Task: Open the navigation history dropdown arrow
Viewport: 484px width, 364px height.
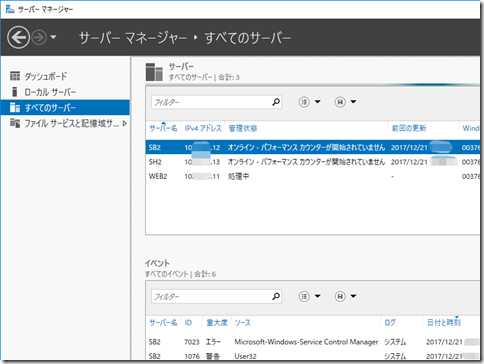Action: tap(53, 37)
